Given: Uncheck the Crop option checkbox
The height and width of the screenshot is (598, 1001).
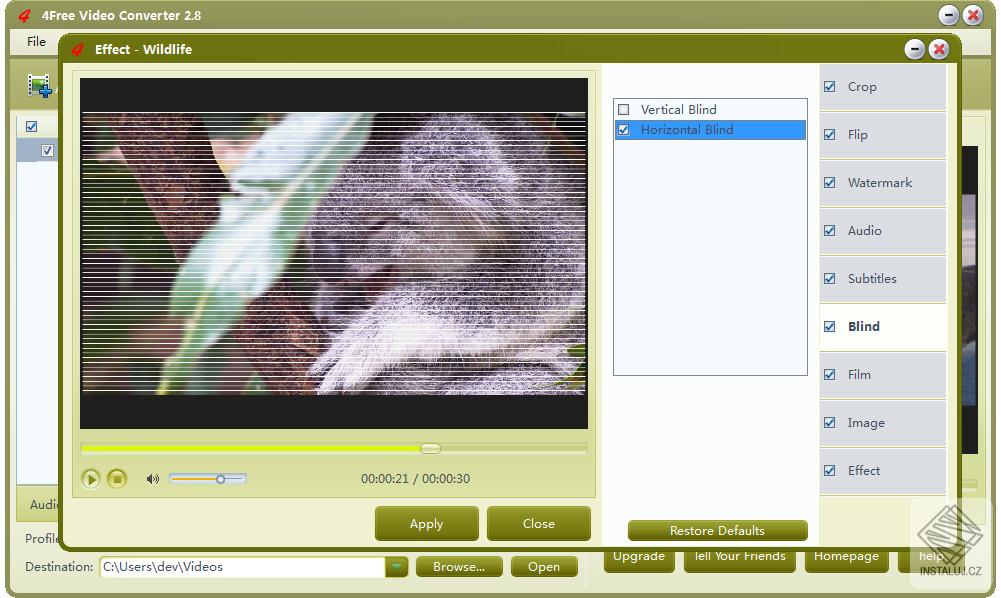Looking at the screenshot, I should 830,86.
